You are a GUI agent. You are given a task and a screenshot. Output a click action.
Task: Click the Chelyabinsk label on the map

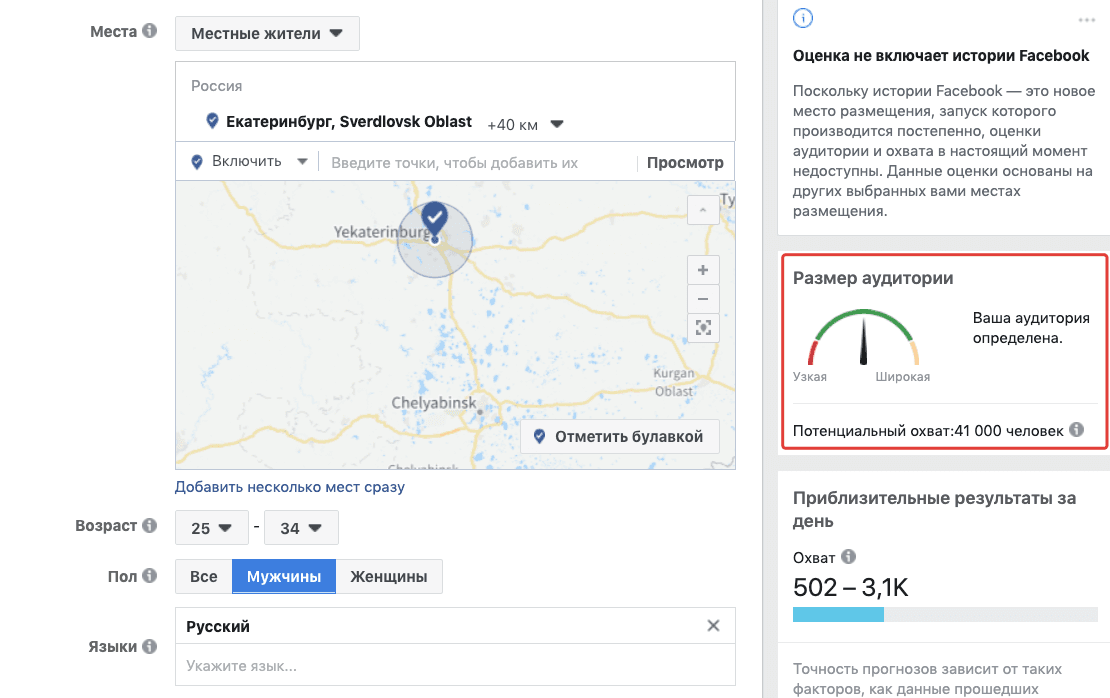coord(434,403)
